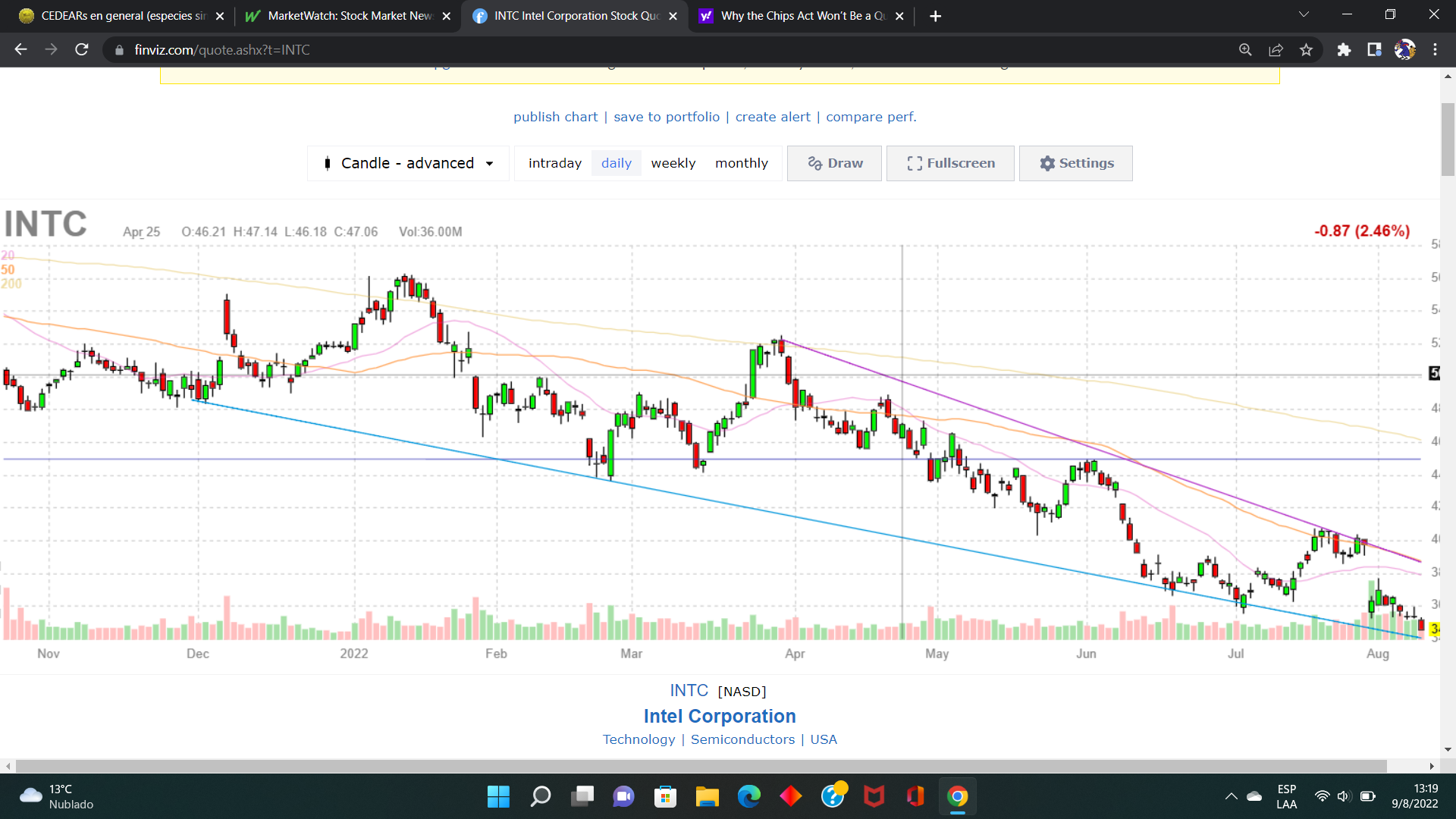Open chart Settings
Viewport: 1456px width, 819px height.
click(1075, 163)
